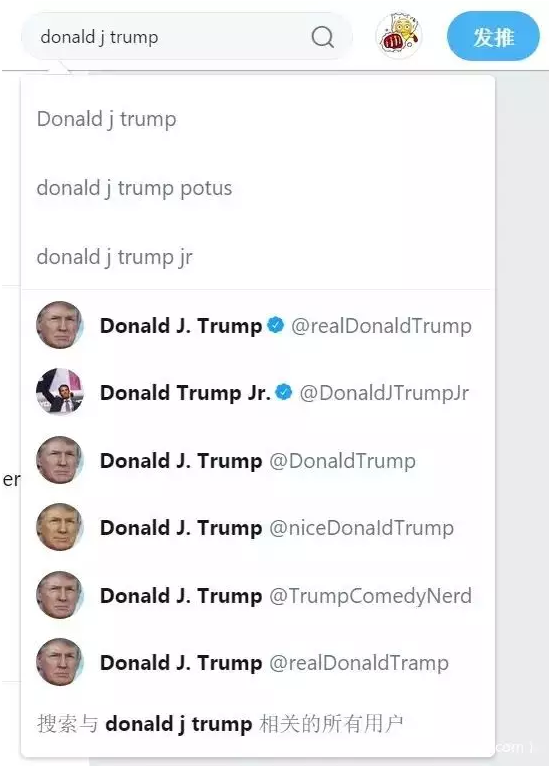This screenshot has width=557, height=770.
Task: Click the magnifier search icon
Action: 322,37
